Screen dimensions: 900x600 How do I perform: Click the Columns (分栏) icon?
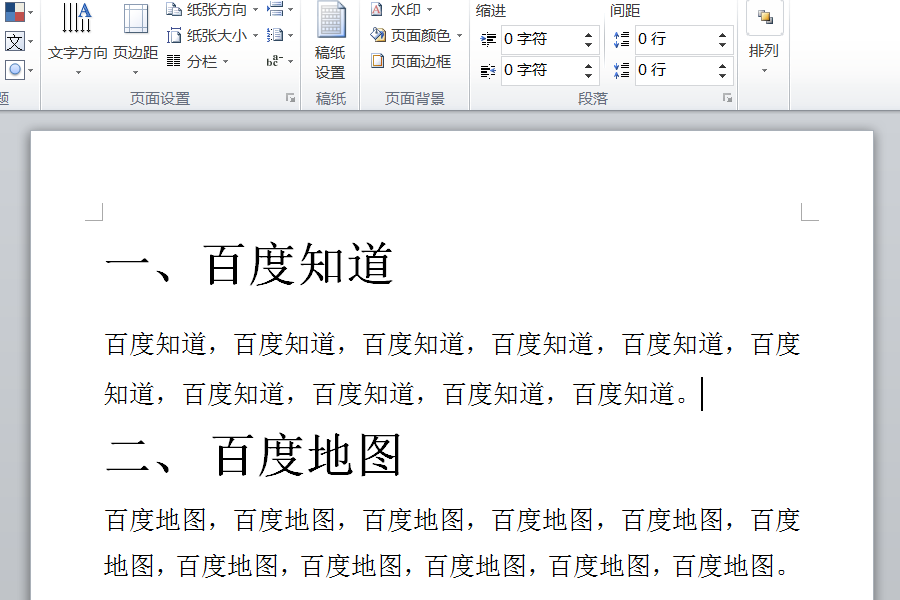(x=173, y=61)
